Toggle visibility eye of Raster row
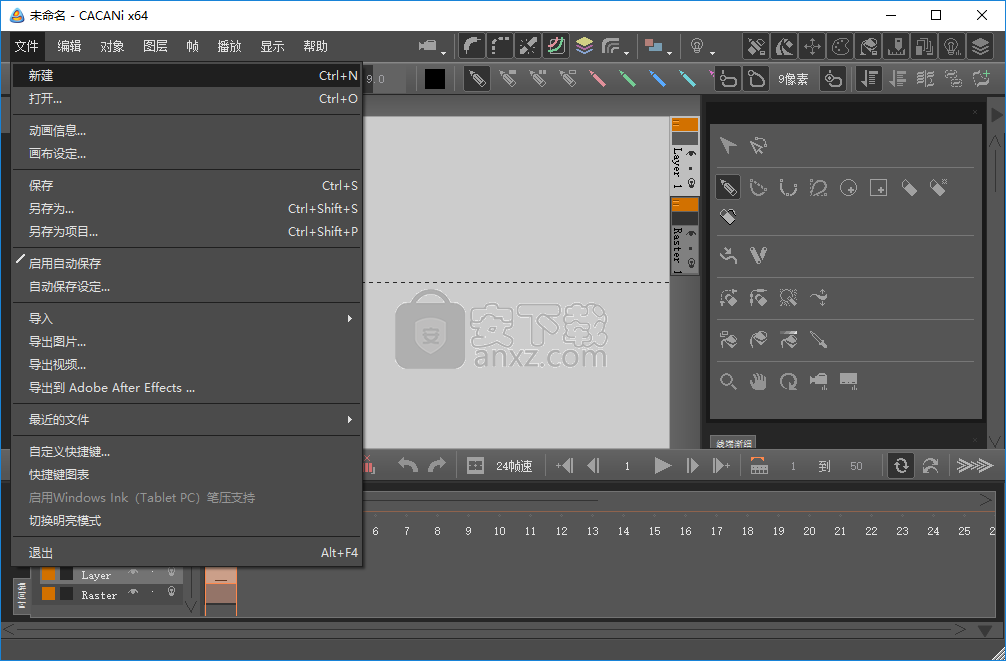 133,592
